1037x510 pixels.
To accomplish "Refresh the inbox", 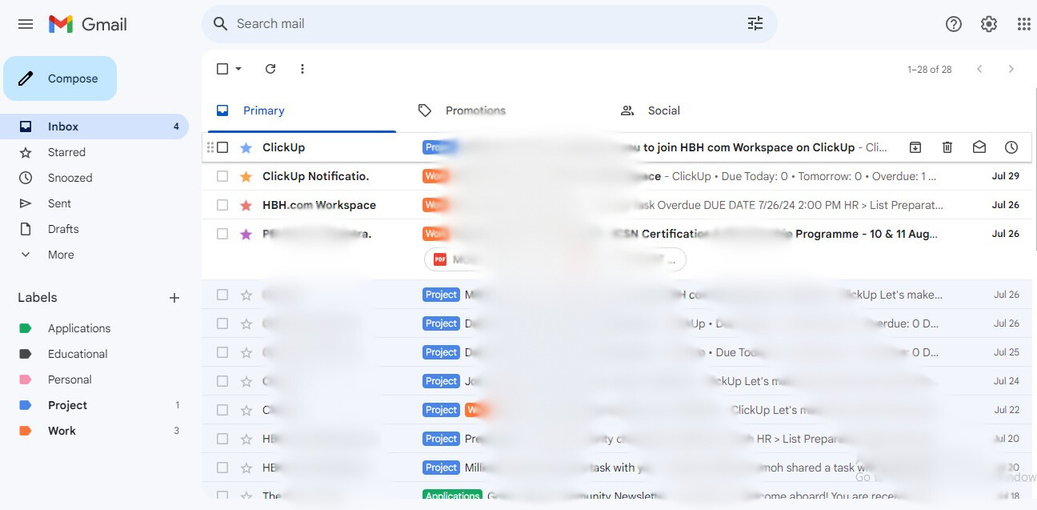I will click(270, 69).
